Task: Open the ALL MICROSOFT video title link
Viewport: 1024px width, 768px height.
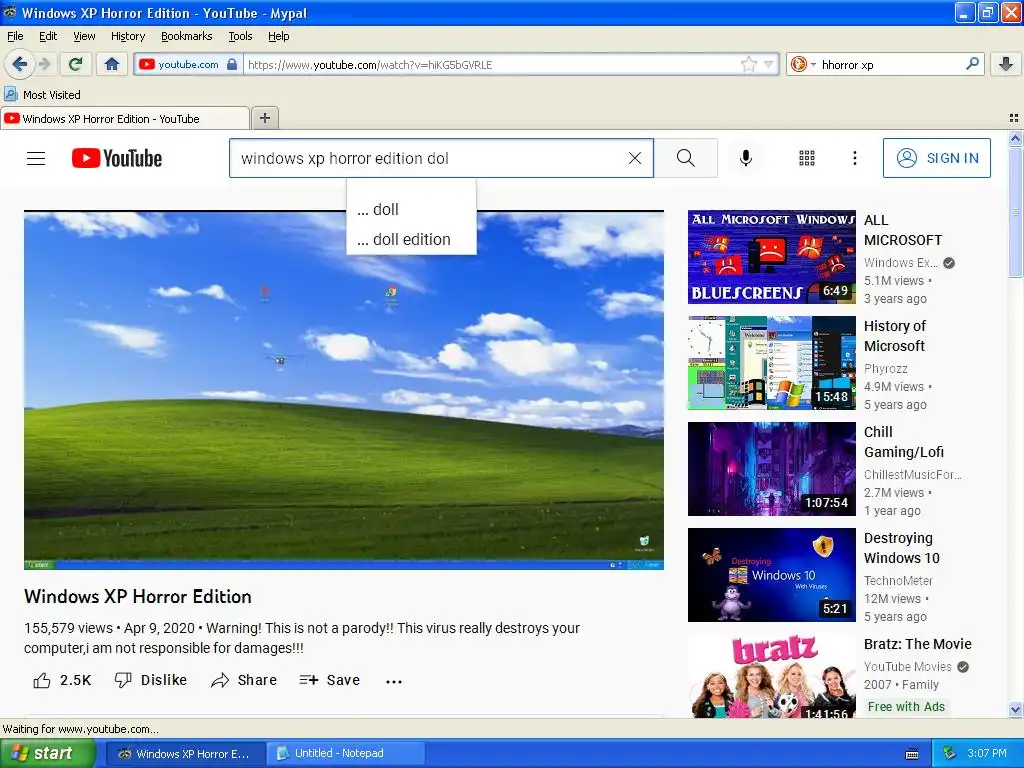Action: [x=903, y=230]
